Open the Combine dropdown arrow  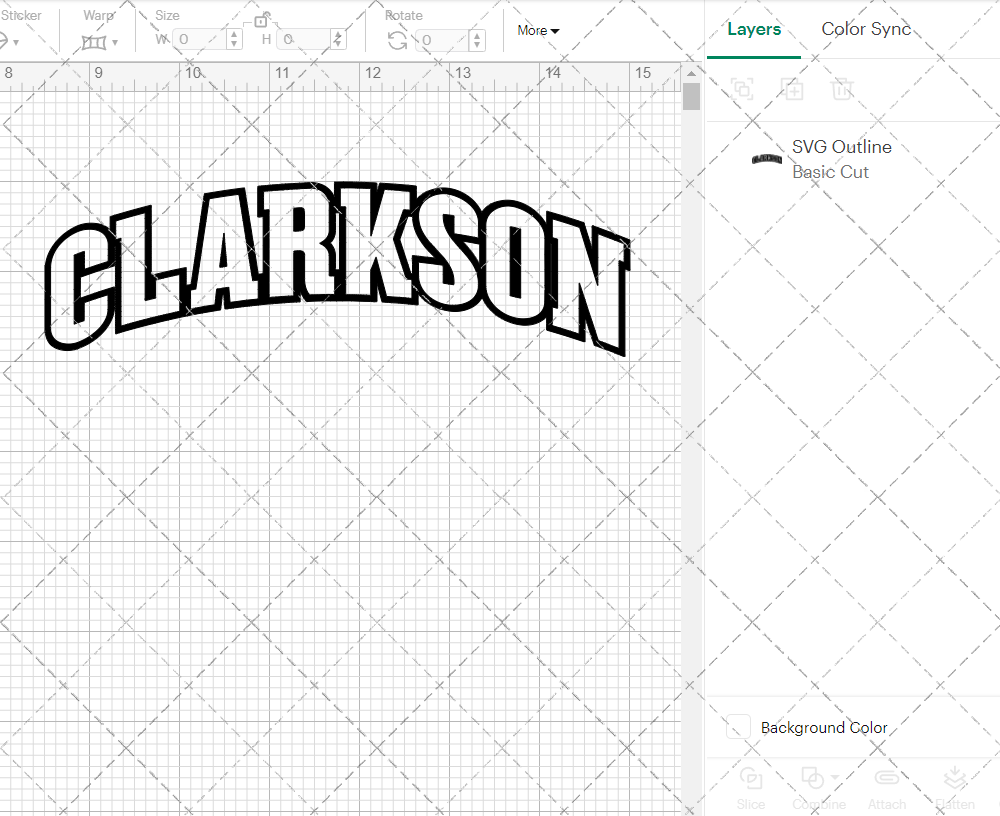(835, 776)
